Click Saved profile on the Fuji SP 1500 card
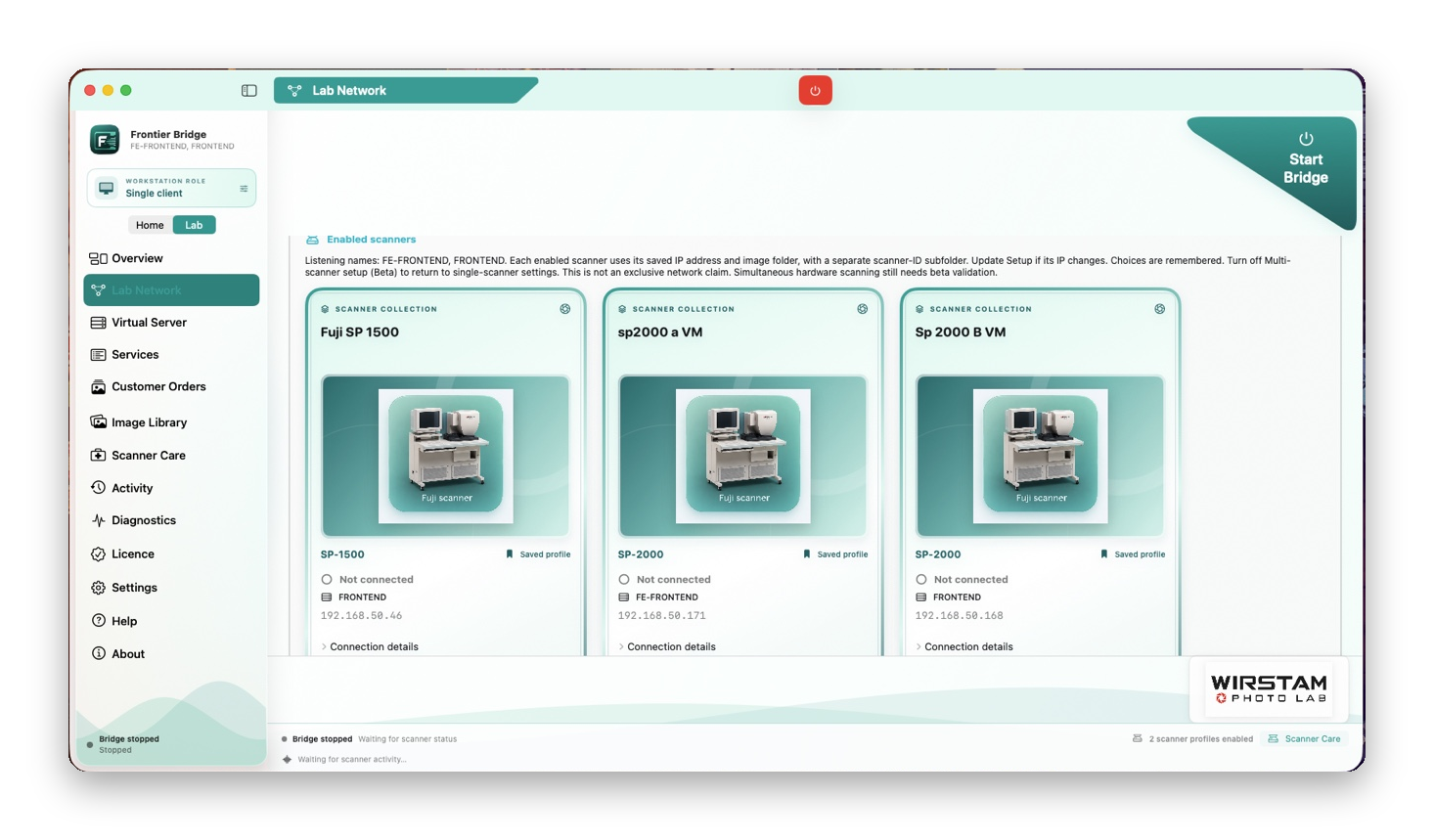The width and height of the screenshot is (1434, 840). click(538, 554)
